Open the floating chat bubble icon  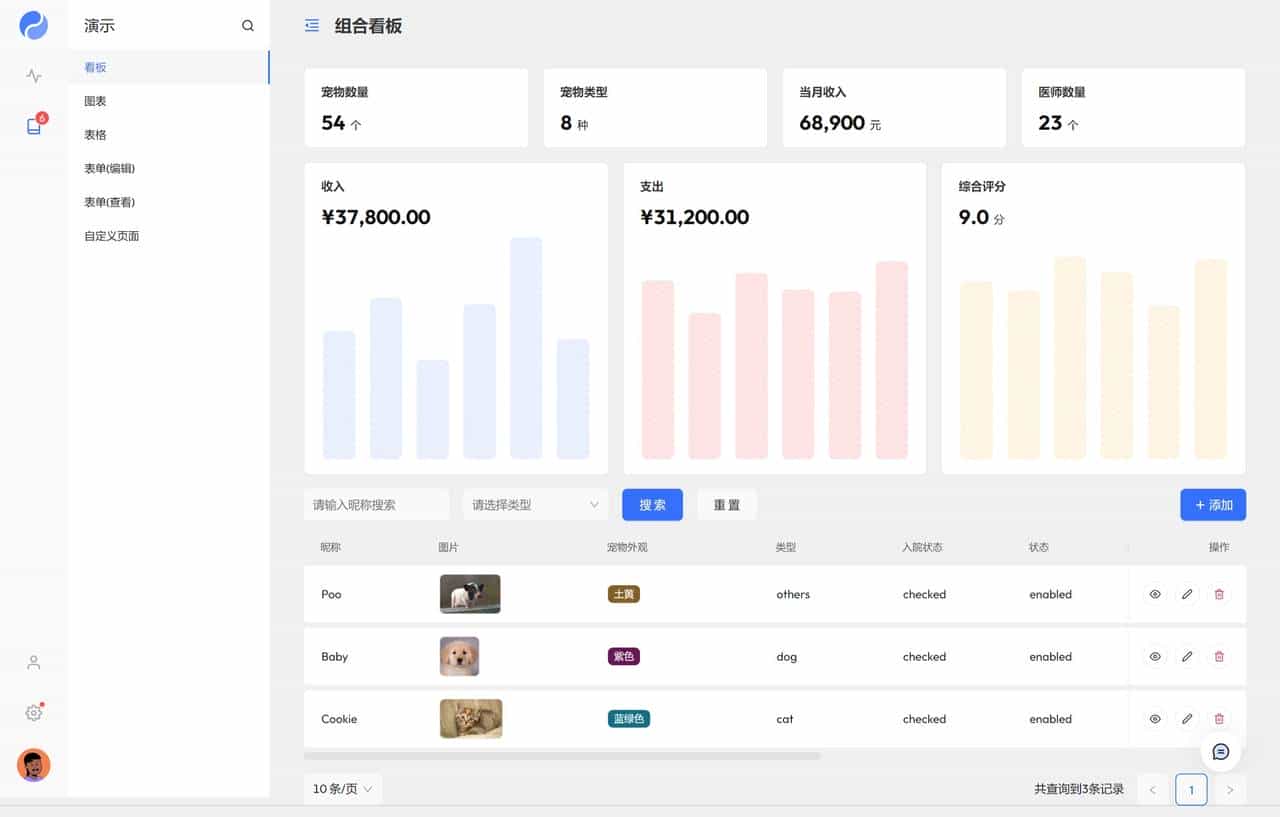point(1220,751)
